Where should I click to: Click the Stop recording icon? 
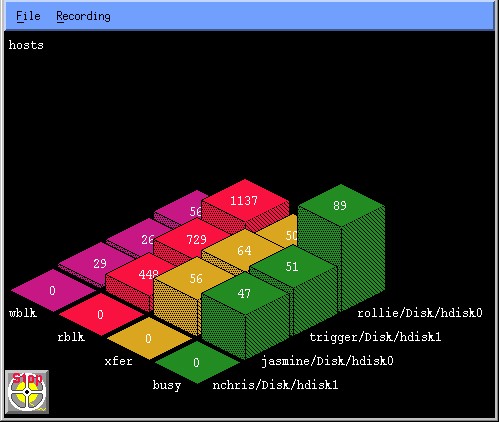point(27,392)
